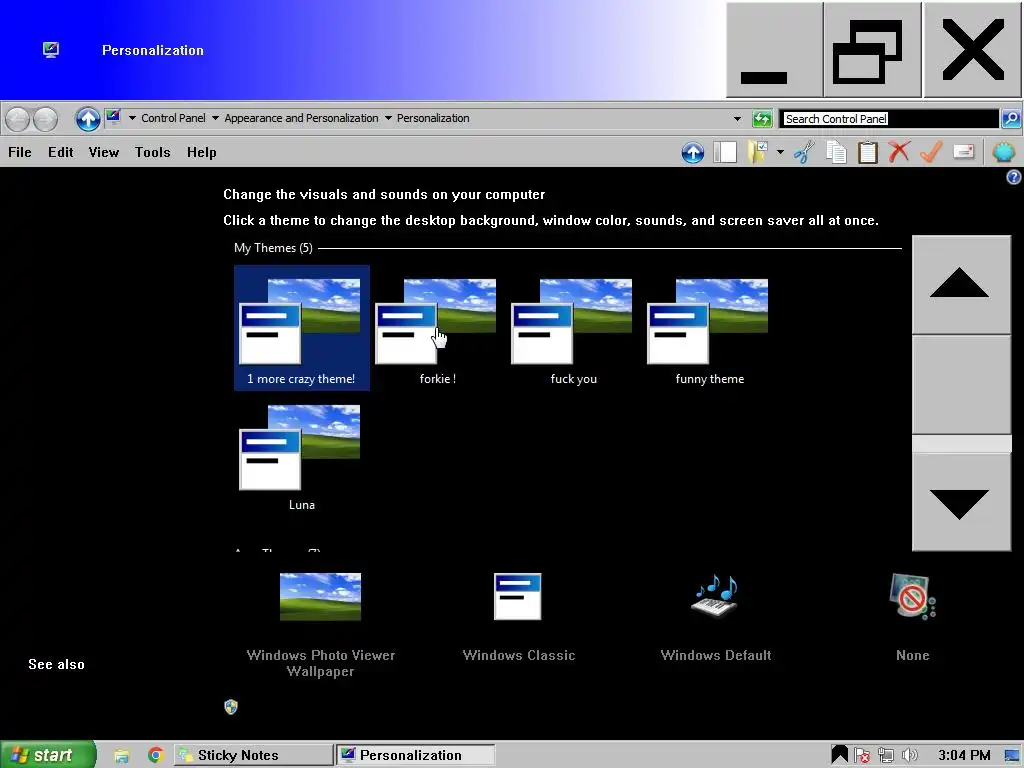Open the Help menu
Screen dimensions: 1024x768
(201, 152)
